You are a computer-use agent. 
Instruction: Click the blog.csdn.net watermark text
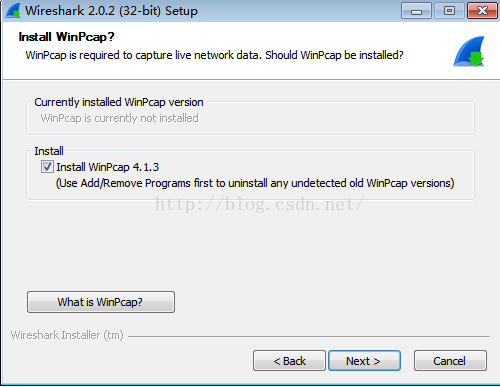click(260, 204)
